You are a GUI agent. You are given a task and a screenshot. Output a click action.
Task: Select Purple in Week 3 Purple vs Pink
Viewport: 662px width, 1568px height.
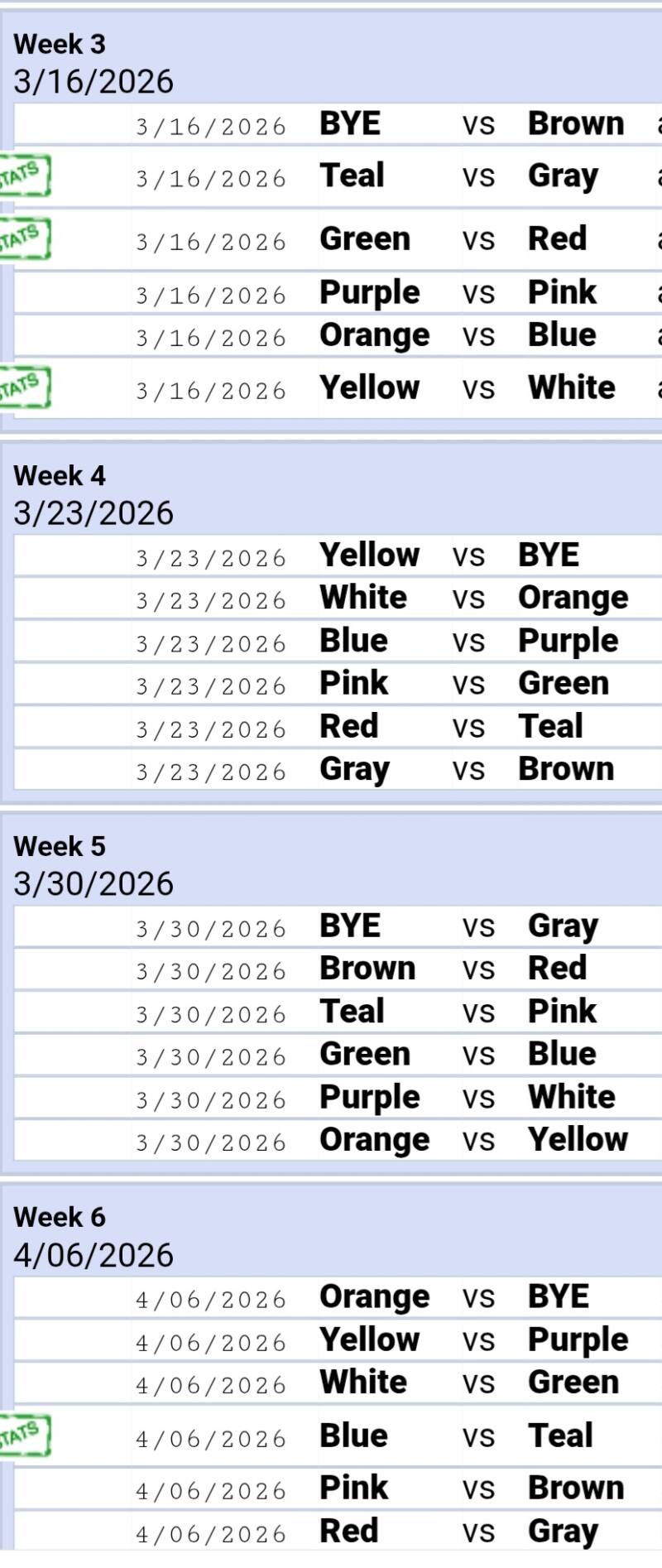point(369,292)
